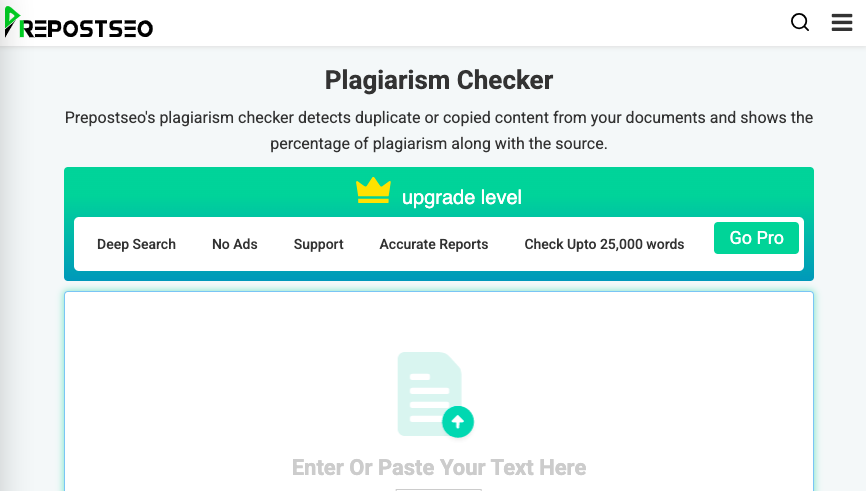Open the hamburger navigation menu
Viewport: 866px width, 491px height.
[x=842, y=23]
